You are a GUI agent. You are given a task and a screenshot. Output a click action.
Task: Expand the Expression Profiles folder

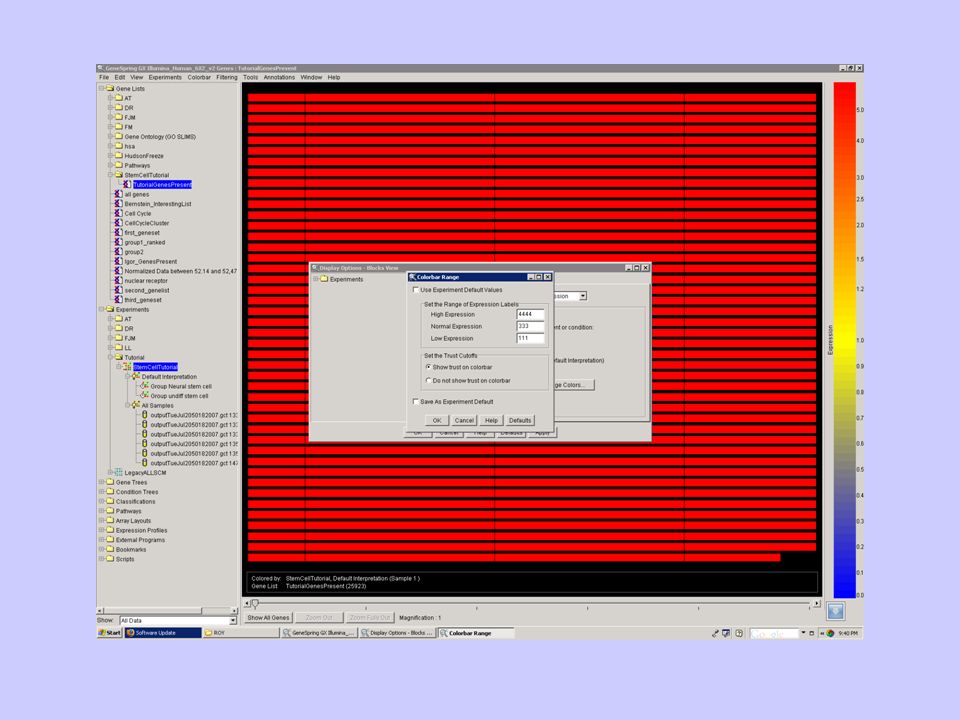click(102, 530)
